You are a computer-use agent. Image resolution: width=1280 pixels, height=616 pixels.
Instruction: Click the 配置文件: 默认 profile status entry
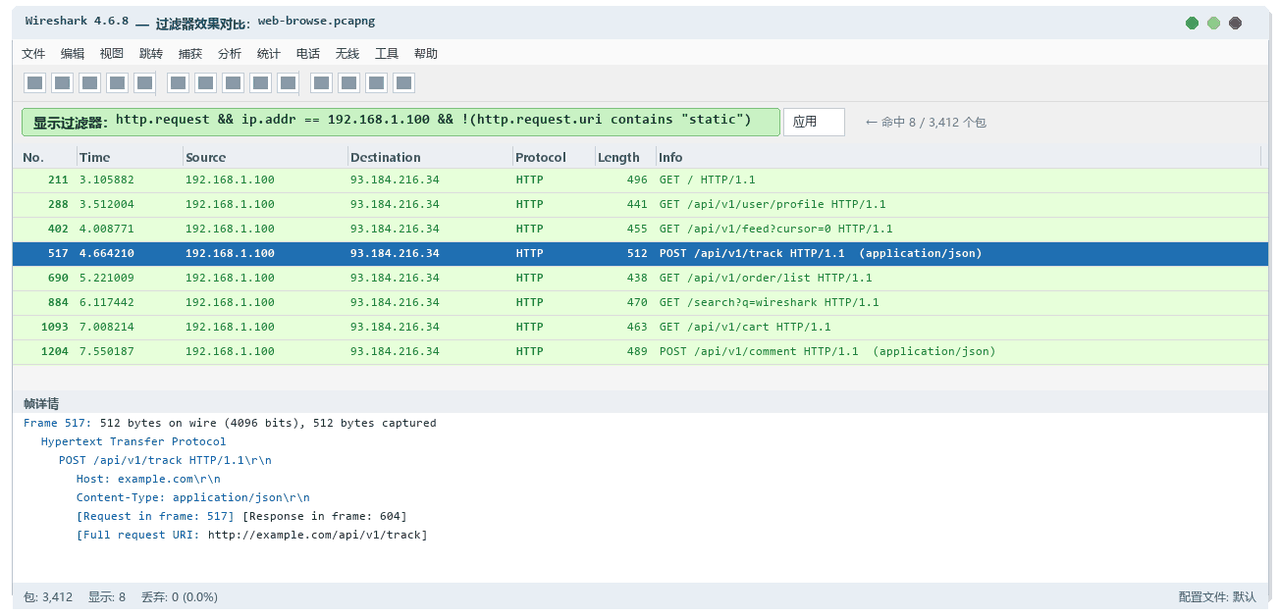click(x=1217, y=597)
